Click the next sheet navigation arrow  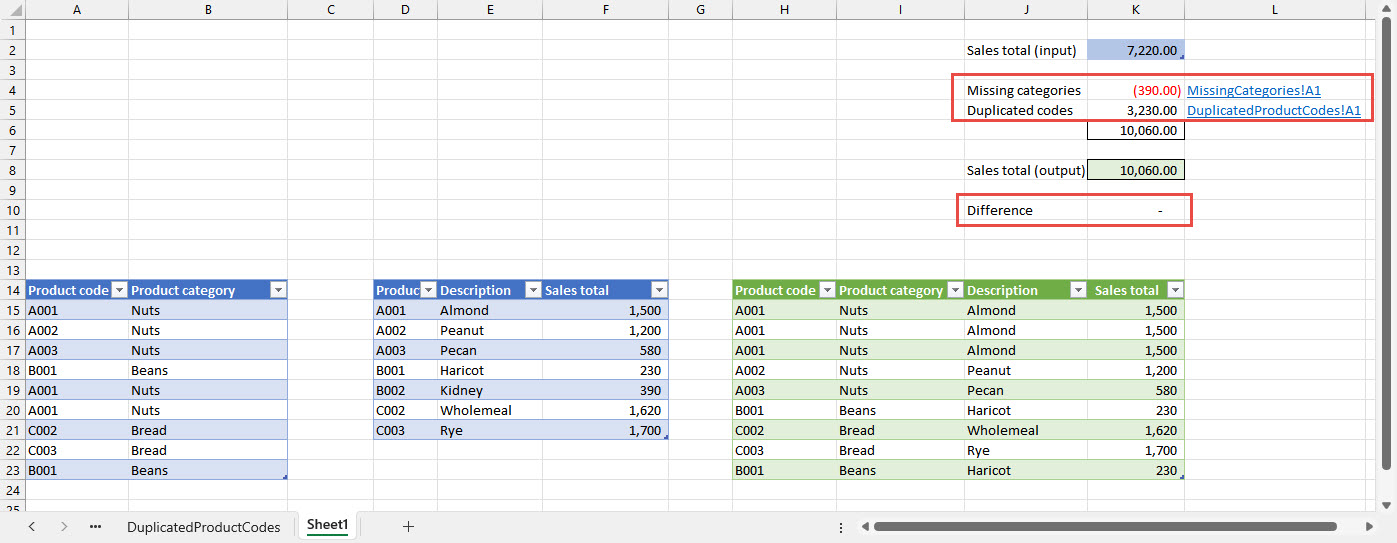click(64, 526)
